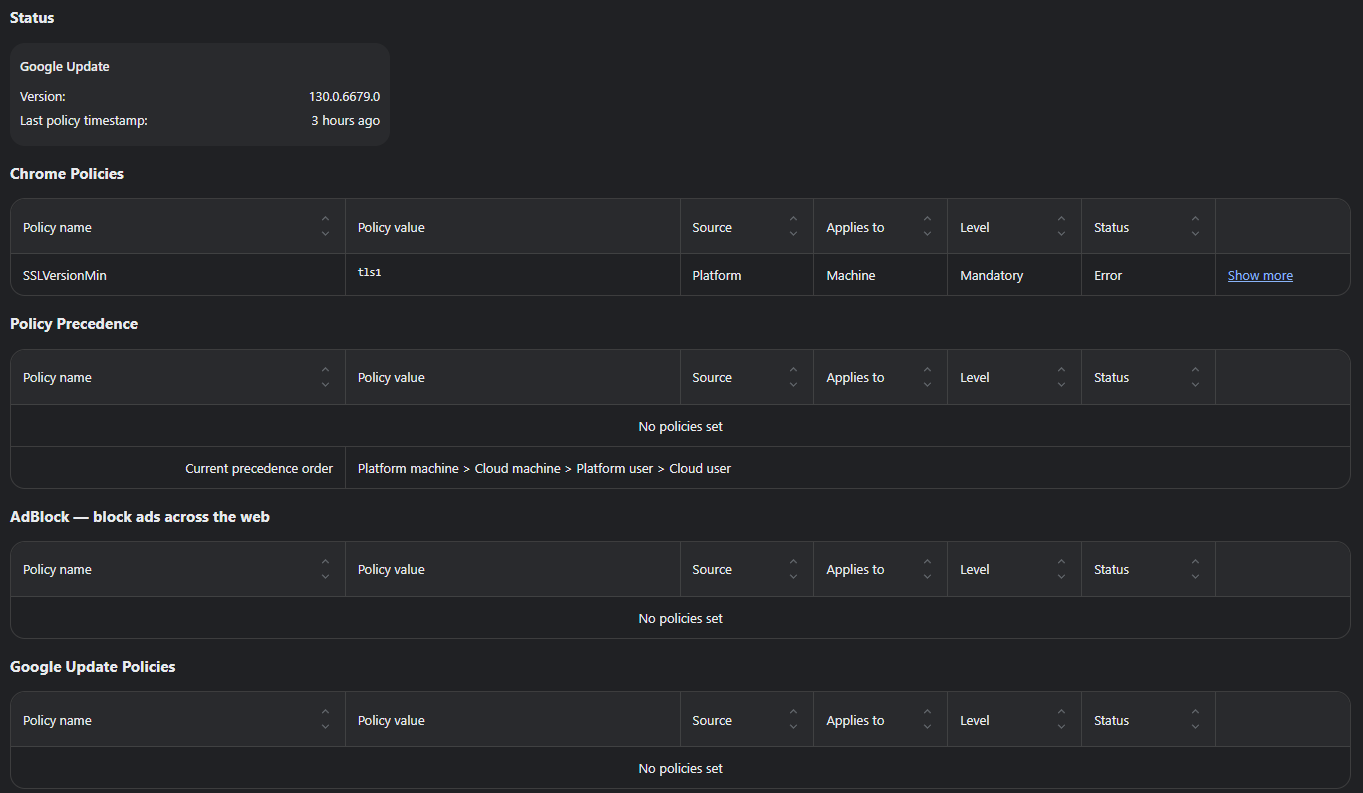Open Show more link for SSLVersionMin

tap(1260, 276)
